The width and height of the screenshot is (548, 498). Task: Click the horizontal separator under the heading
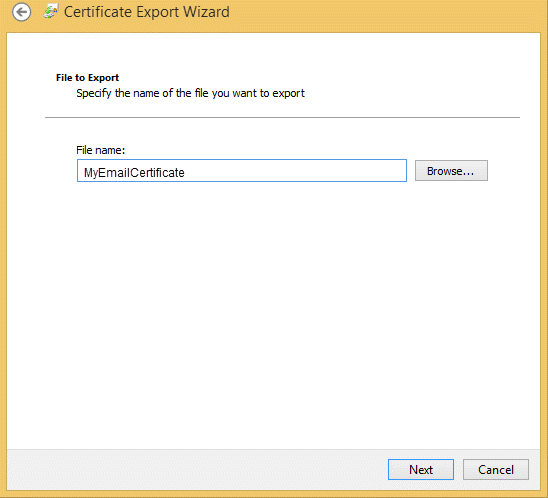(282, 117)
